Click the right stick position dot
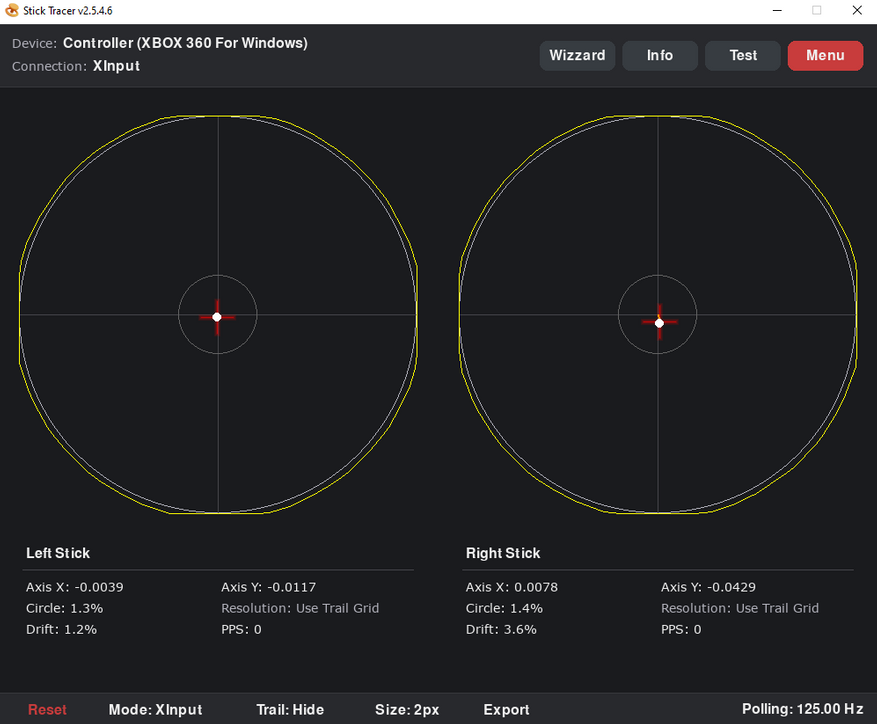Viewport: 877px width, 724px height. click(659, 323)
